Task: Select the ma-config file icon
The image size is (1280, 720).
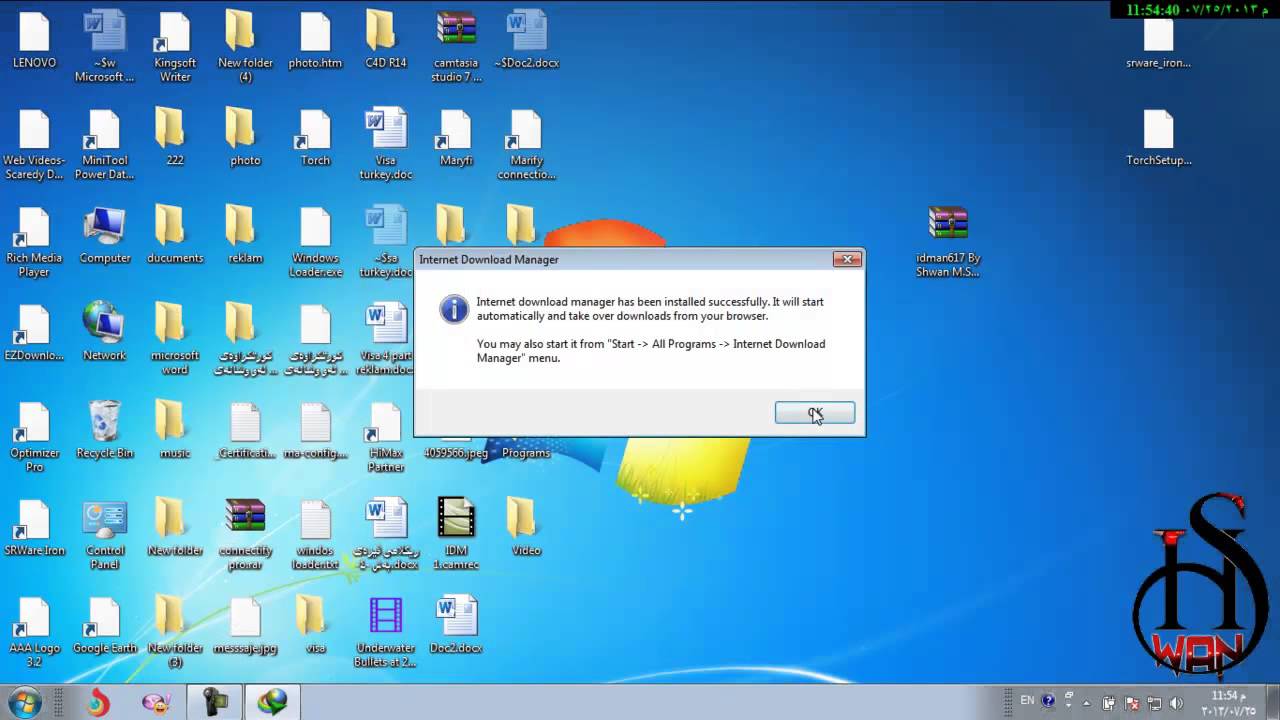Action: click(315, 431)
